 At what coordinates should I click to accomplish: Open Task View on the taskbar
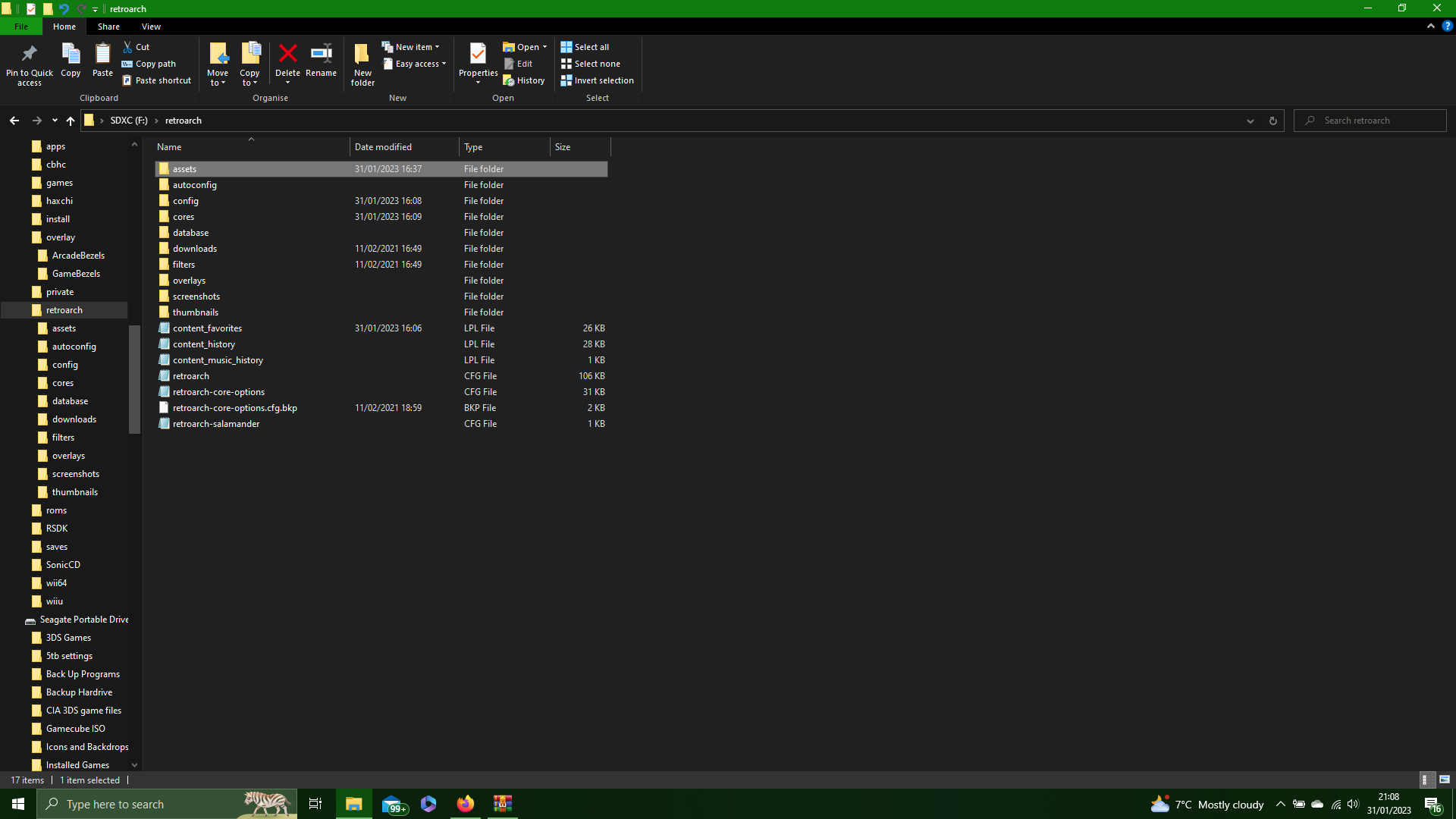click(315, 804)
